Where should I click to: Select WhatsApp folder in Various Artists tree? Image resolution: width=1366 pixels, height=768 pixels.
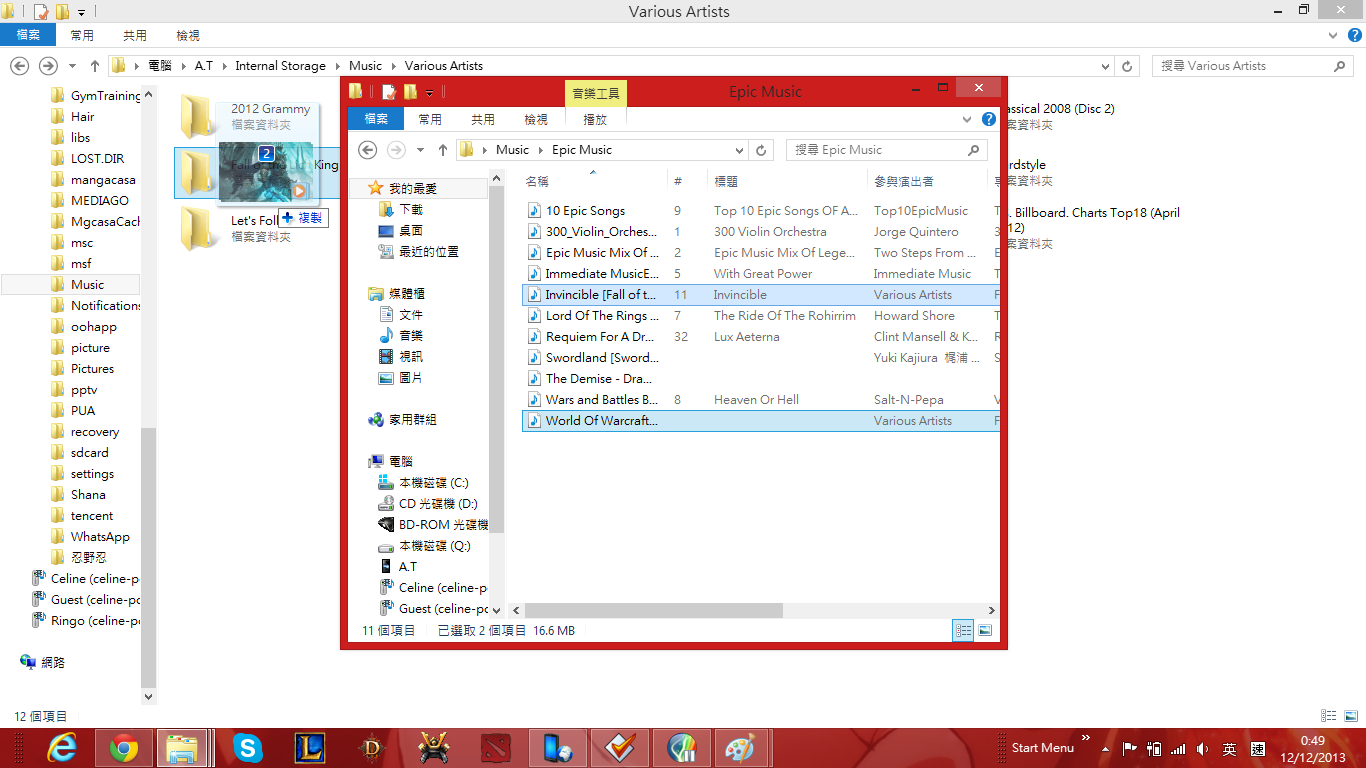[100, 537]
